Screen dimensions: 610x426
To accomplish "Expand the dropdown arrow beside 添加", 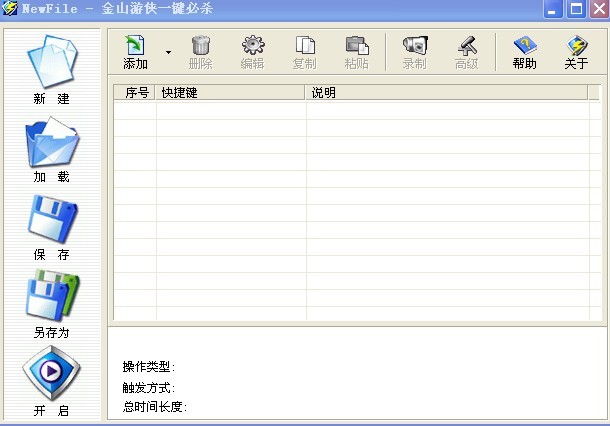I will tap(168, 52).
